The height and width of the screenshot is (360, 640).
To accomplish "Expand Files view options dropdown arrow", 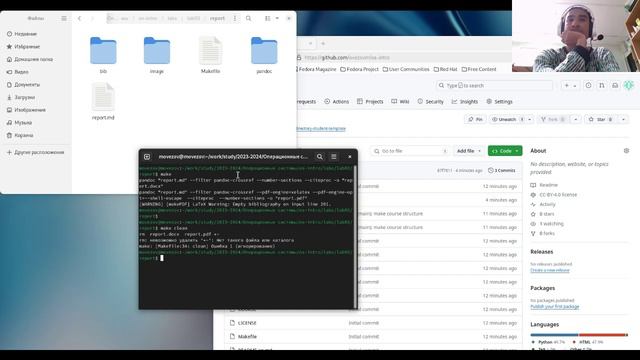I will click(277, 18).
